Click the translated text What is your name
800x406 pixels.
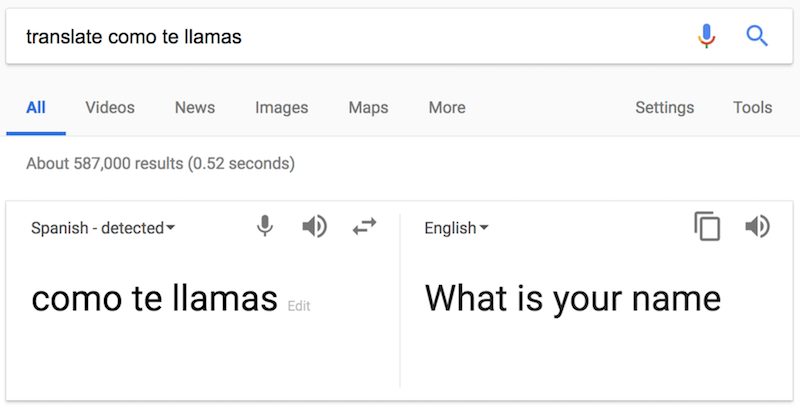572,298
